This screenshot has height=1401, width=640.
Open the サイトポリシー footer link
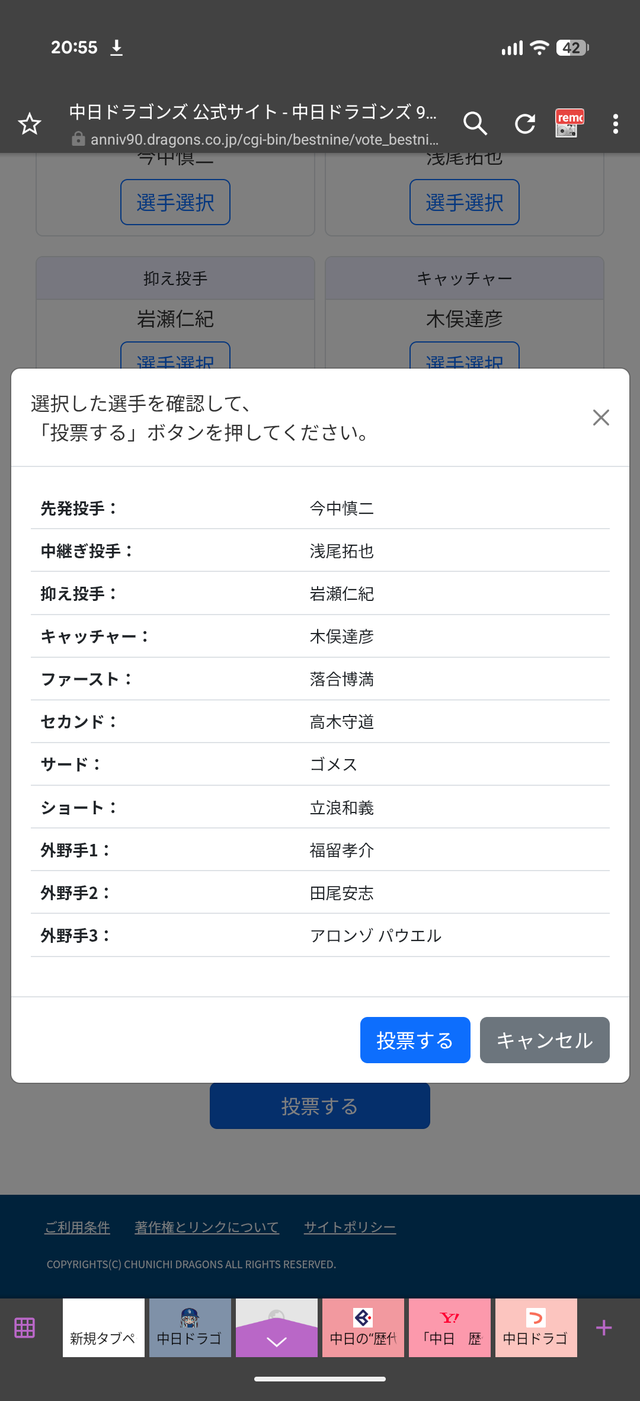pyautogui.click(x=350, y=1227)
